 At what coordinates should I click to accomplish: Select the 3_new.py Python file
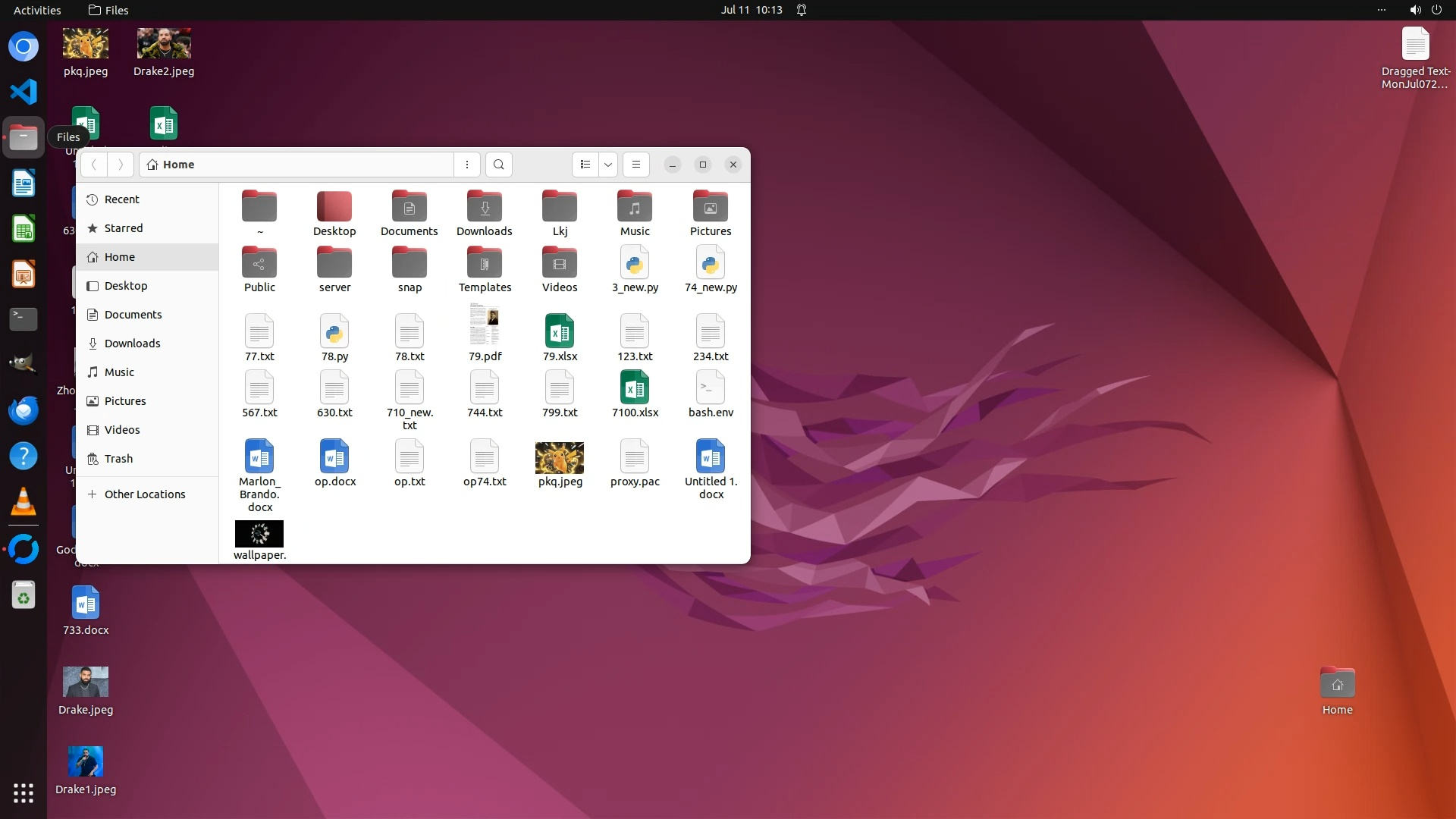pyautogui.click(x=635, y=263)
